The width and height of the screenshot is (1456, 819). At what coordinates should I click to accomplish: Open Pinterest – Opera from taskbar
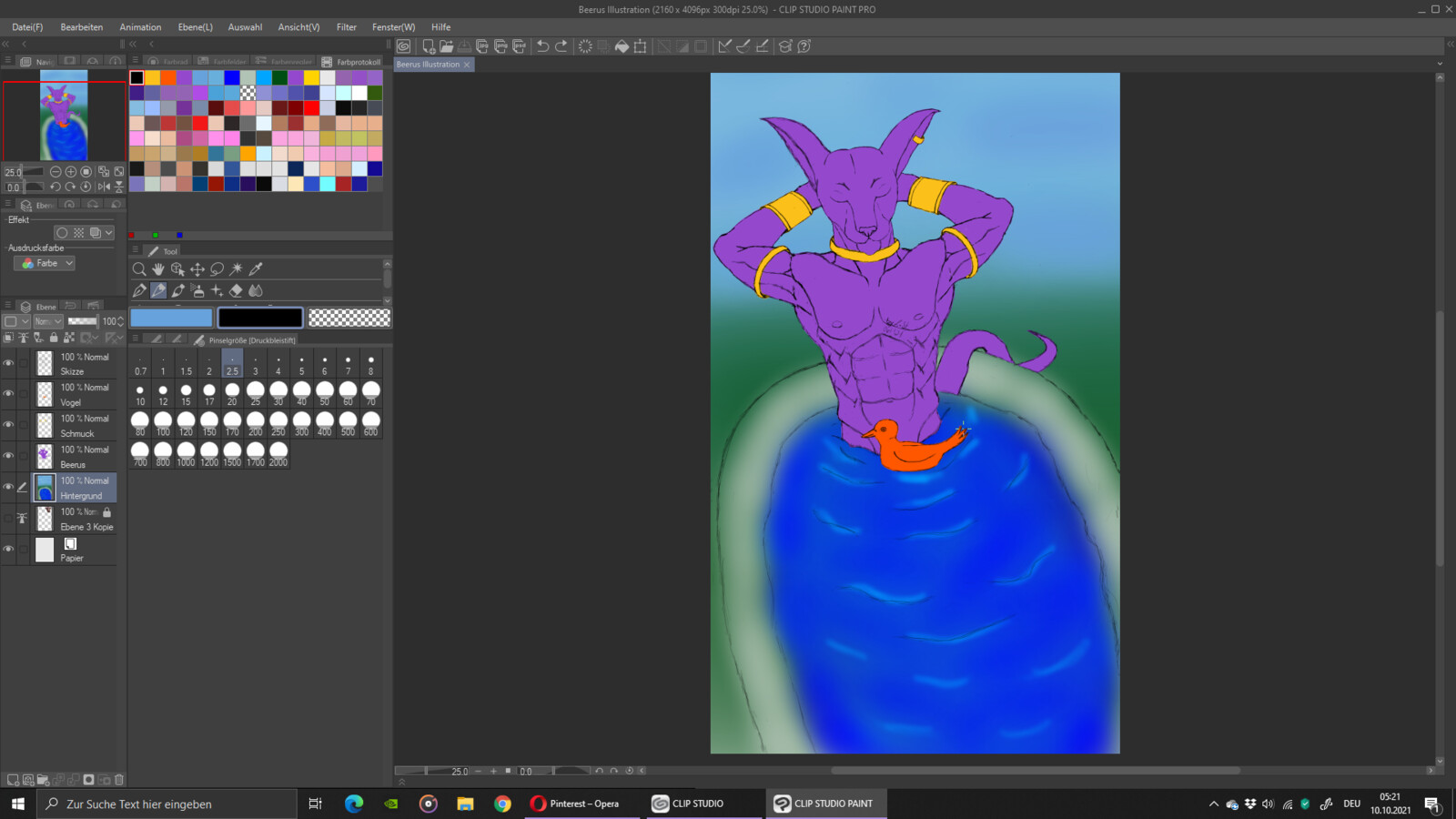click(x=582, y=804)
